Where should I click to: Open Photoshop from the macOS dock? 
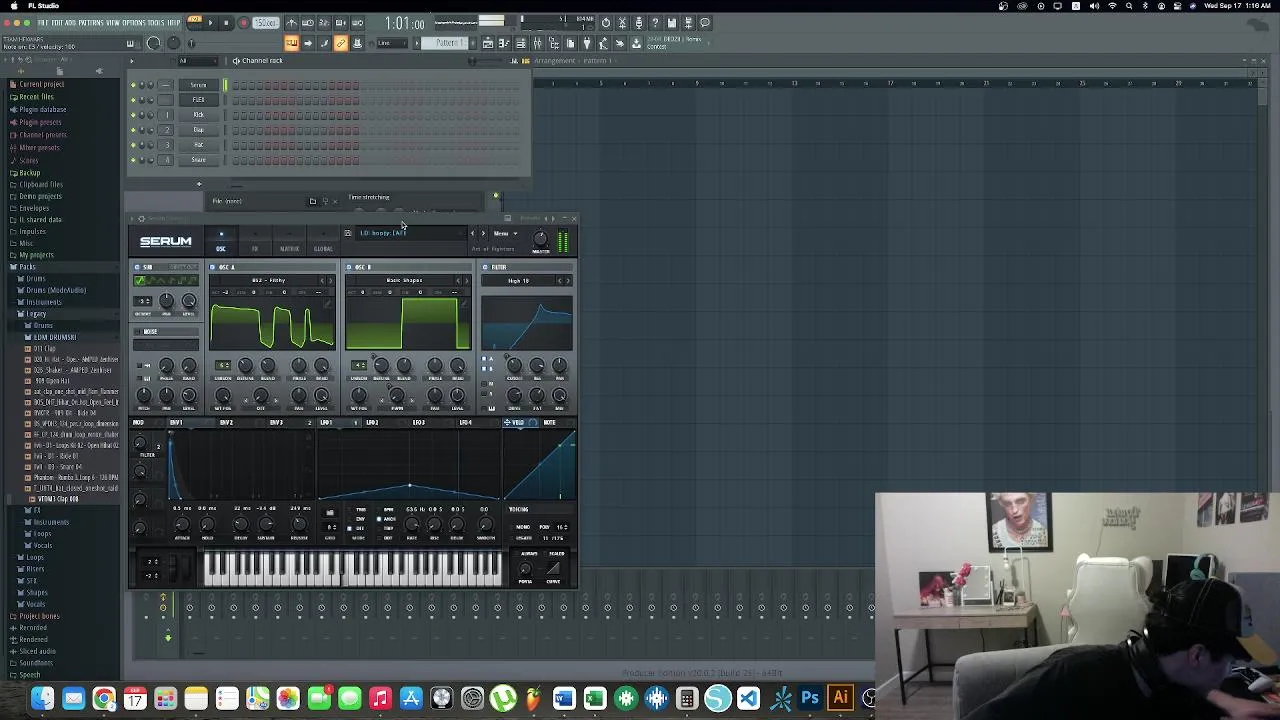[810, 698]
